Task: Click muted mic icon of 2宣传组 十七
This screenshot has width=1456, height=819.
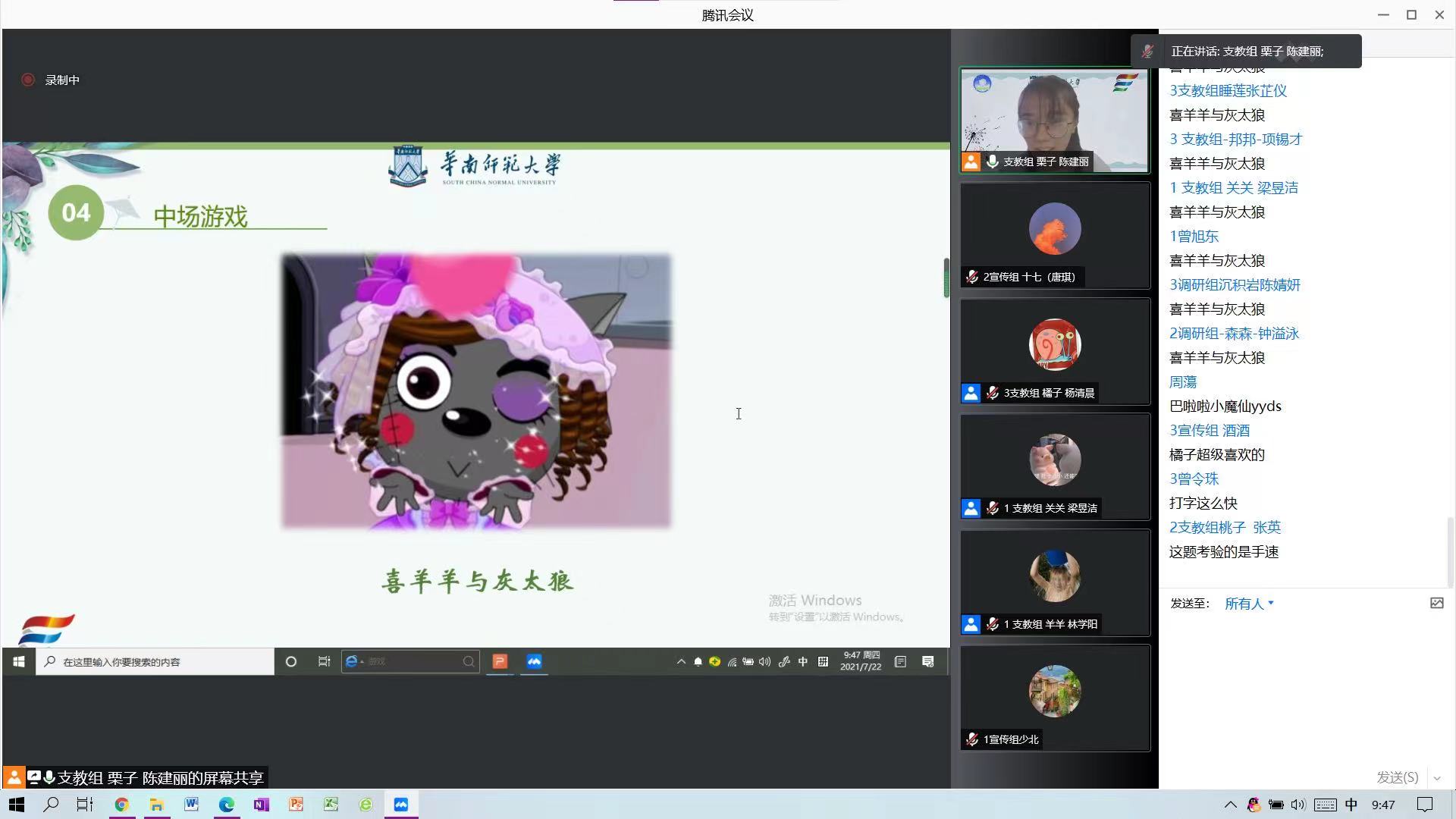Action: point(971,277)
